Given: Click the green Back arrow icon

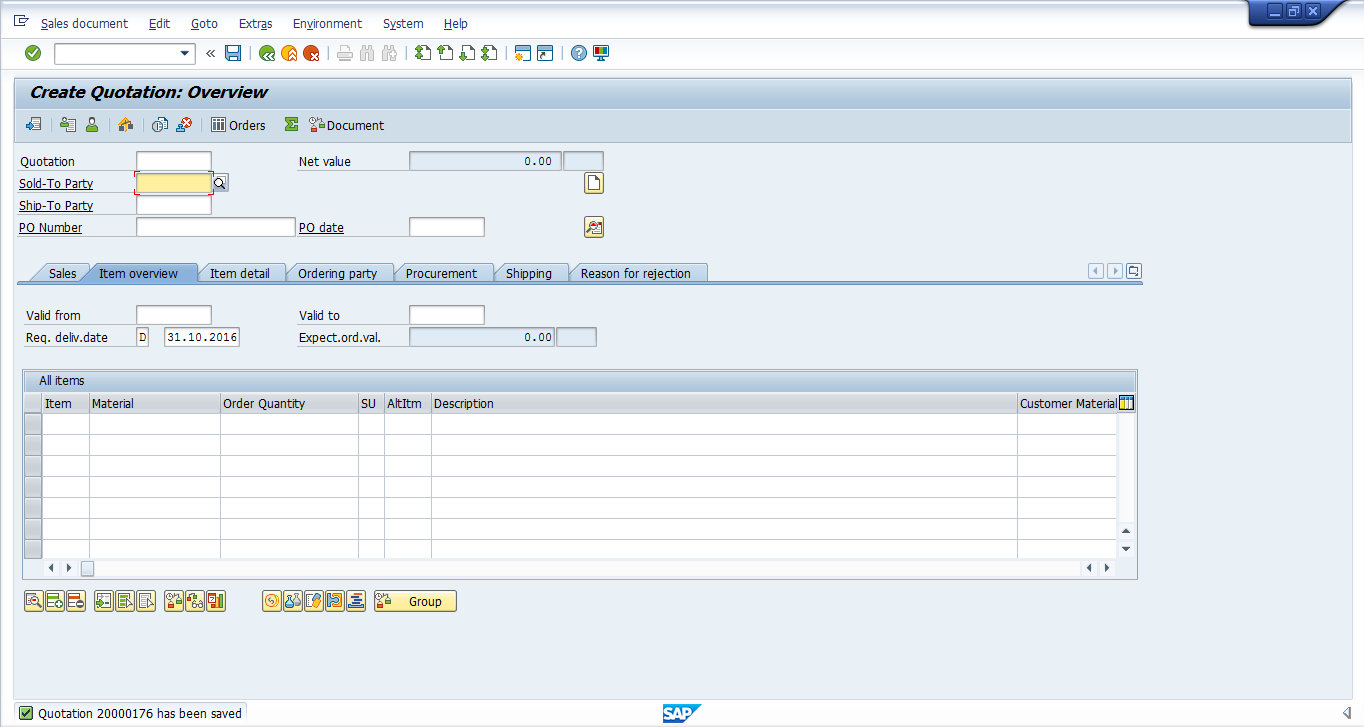Looking at the screenshot, I should click(267, 53).
